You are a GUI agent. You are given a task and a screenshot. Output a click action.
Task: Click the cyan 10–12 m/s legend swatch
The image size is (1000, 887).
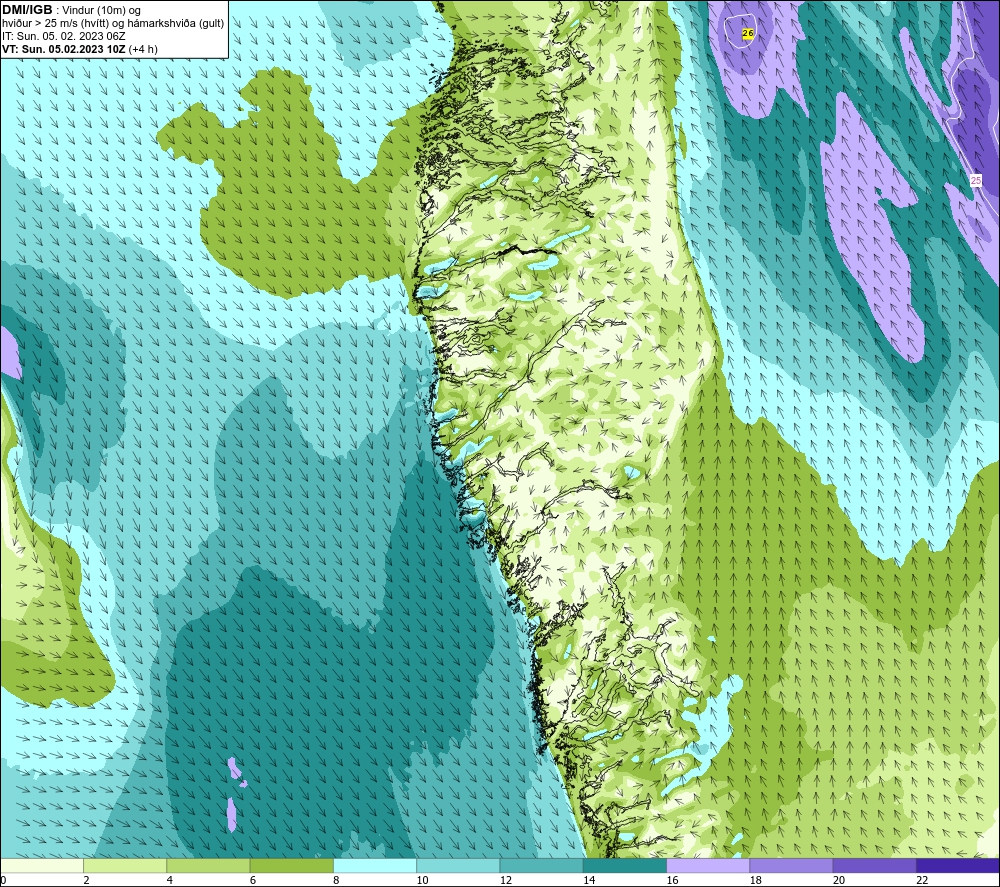pos(458,865)
